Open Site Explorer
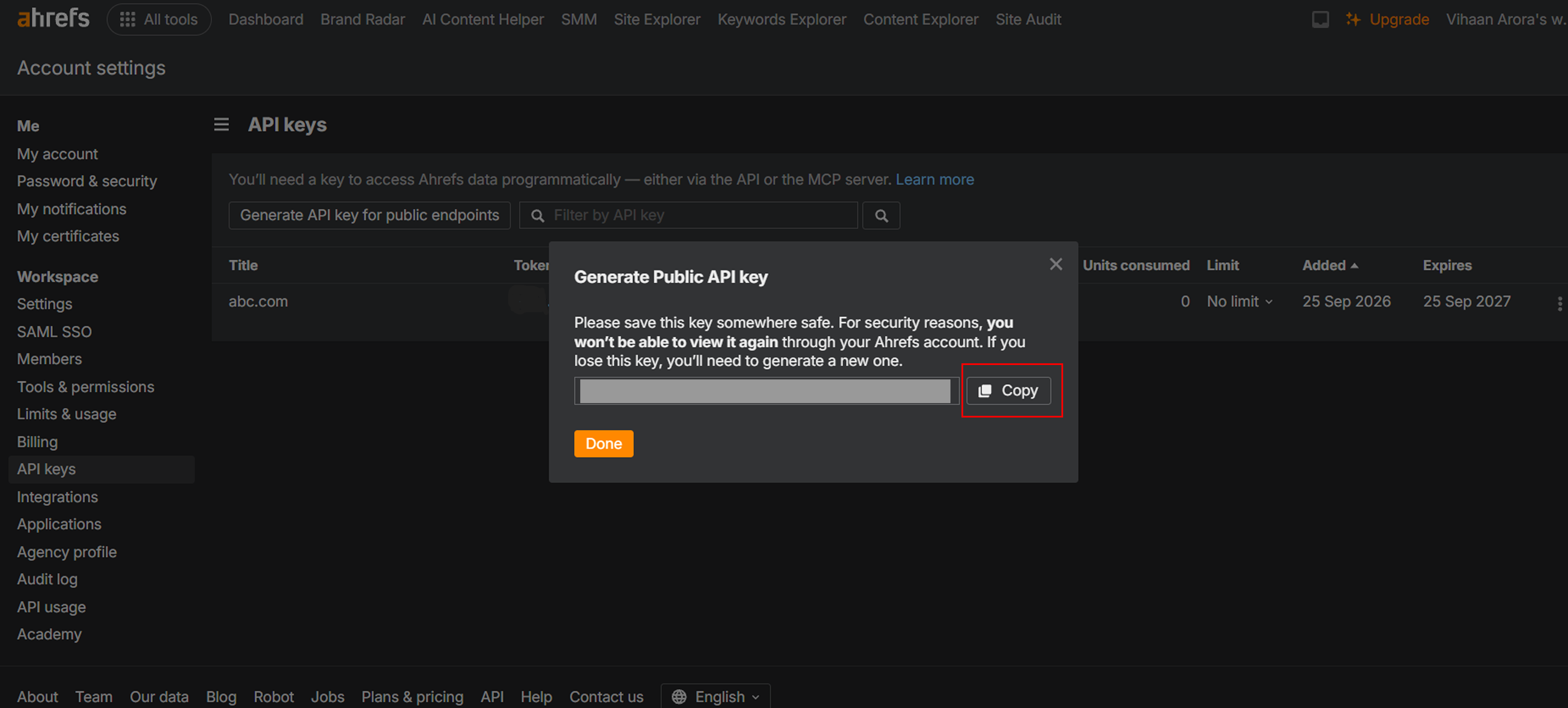The width and height of the screenshot is (1568, 708). click(657, 19)
